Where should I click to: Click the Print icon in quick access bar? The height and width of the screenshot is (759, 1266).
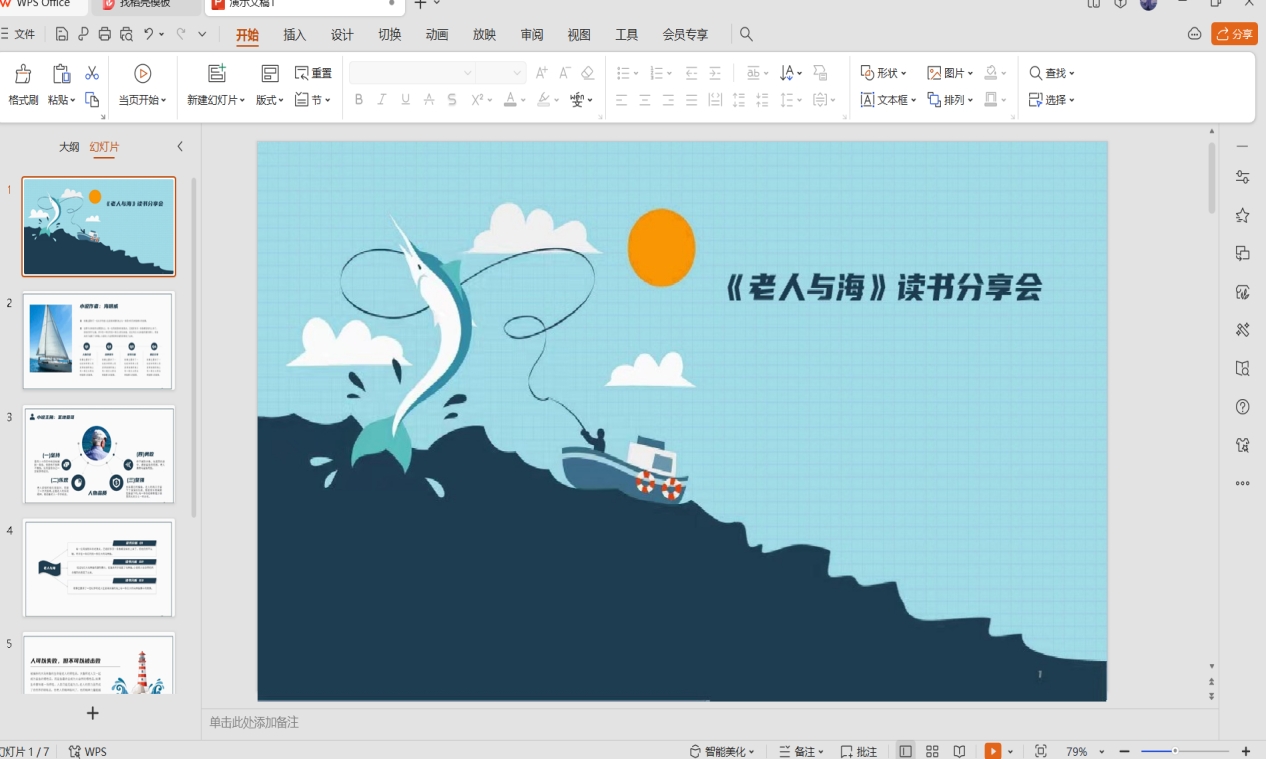pyautogui.click(x=105, y=35)
